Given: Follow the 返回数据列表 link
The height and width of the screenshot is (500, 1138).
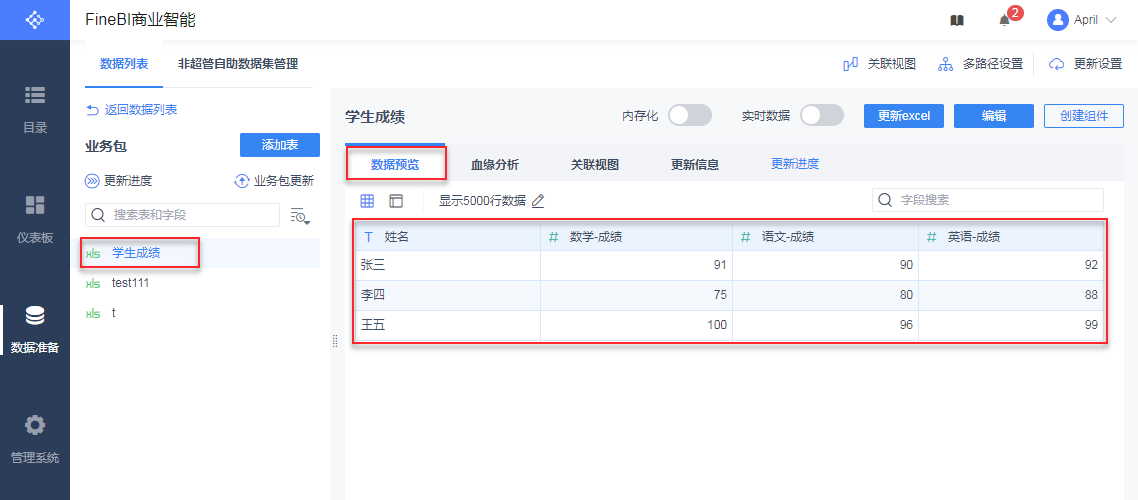Looking at the screenshot, I should (x=132, y=110).
